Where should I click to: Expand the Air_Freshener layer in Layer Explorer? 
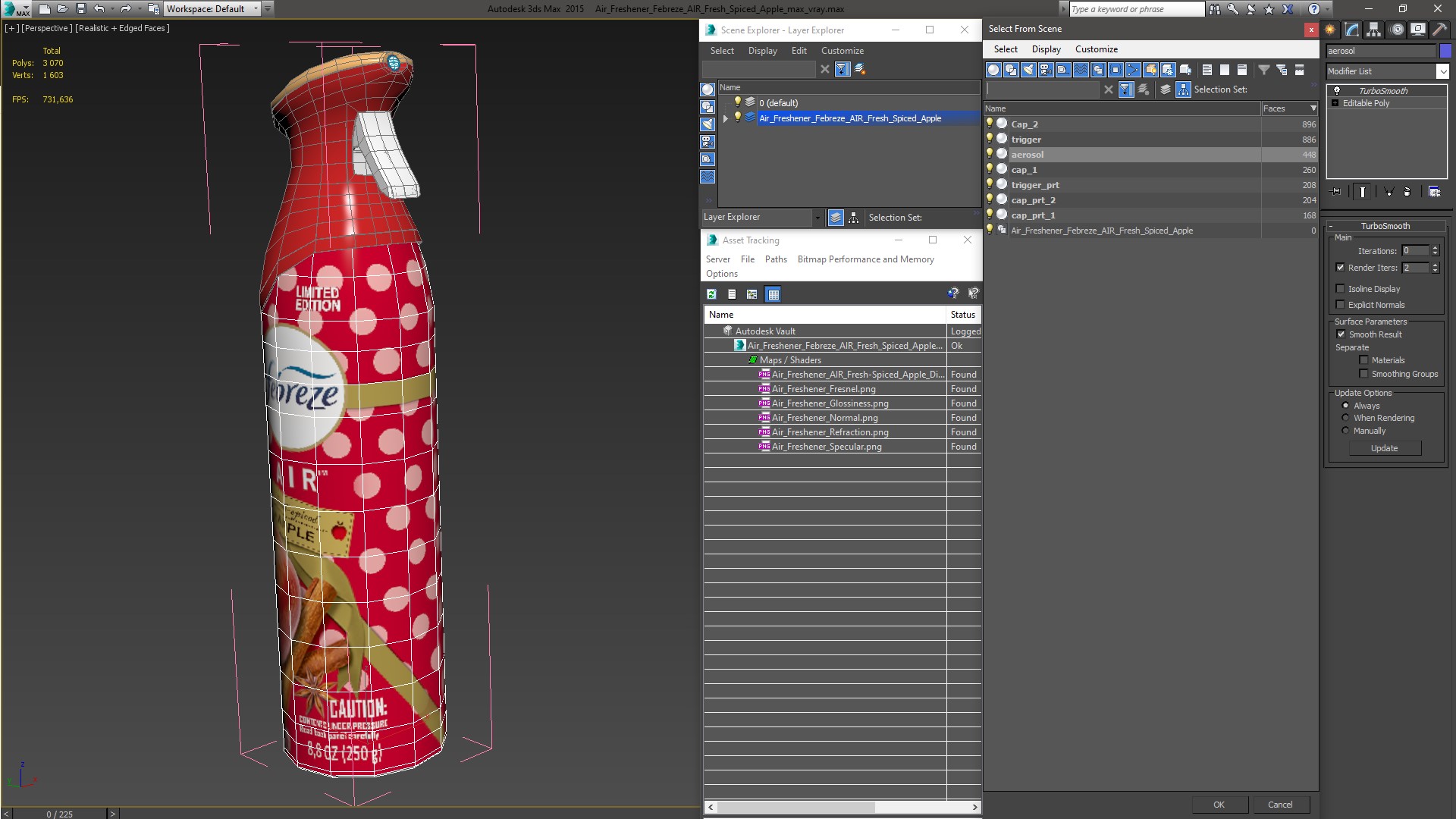pyautogui.click(x=726, y=118)
